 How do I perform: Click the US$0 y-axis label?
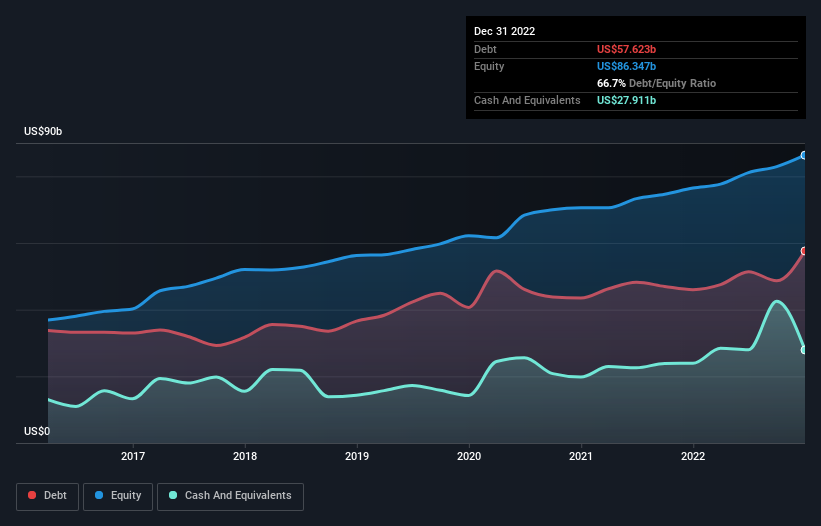(37, 431)
